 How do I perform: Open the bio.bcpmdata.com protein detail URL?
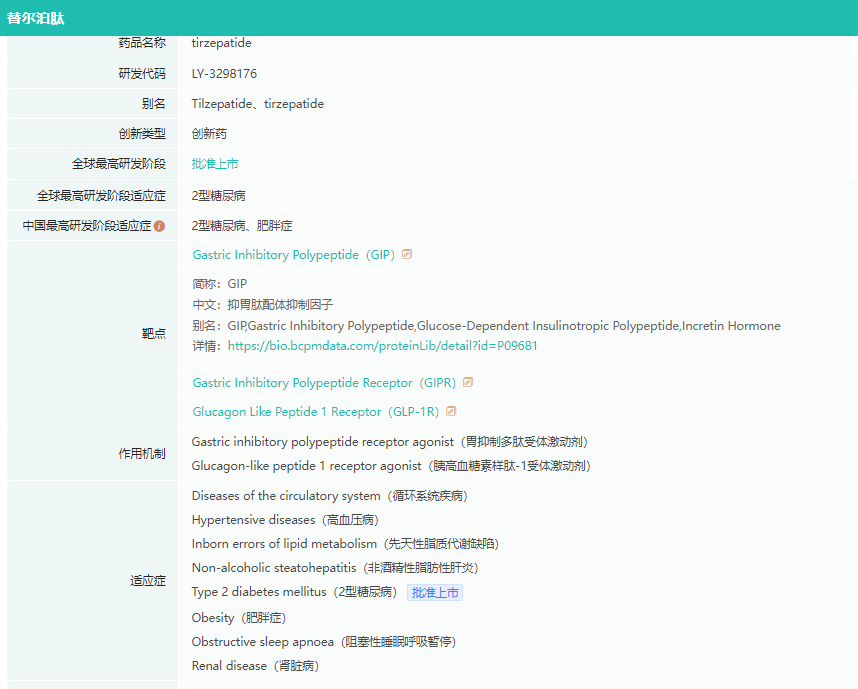pos(382,346)
